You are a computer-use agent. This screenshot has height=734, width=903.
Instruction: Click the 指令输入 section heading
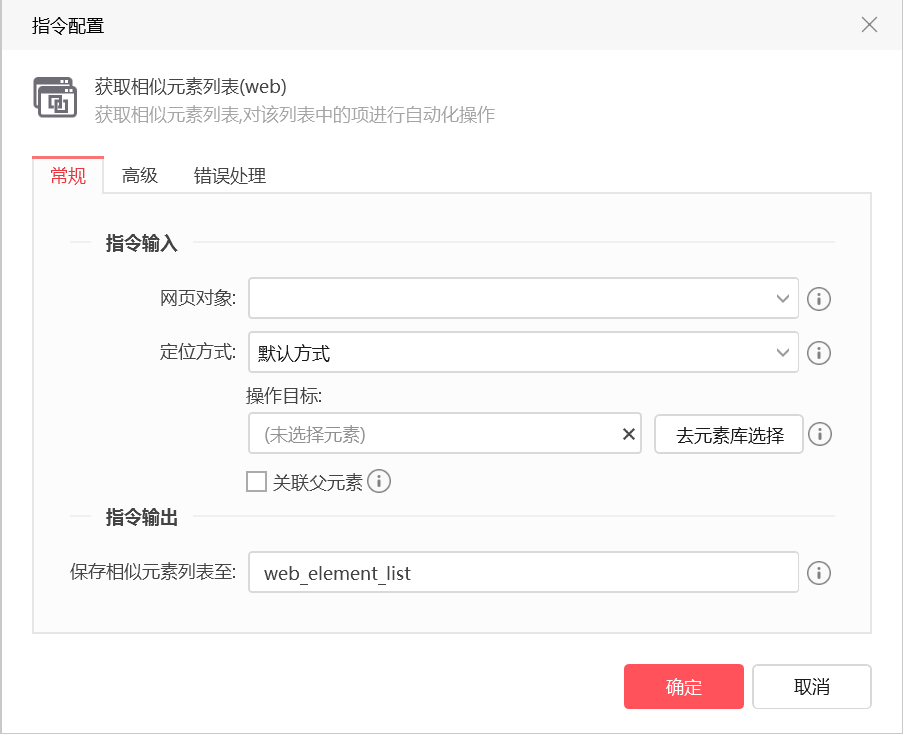pos(142,243)
